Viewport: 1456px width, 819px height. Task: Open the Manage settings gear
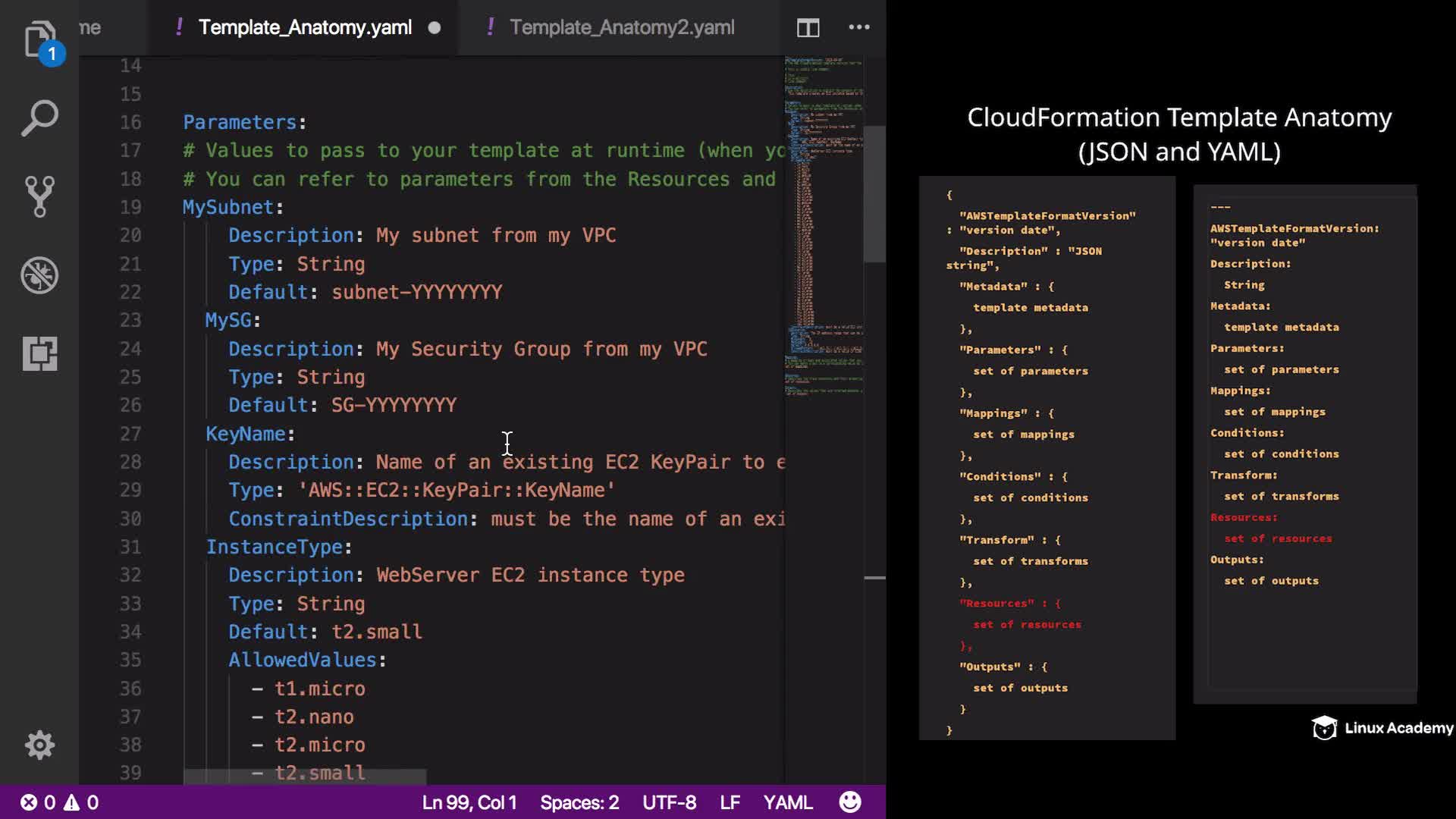point(39,745)
